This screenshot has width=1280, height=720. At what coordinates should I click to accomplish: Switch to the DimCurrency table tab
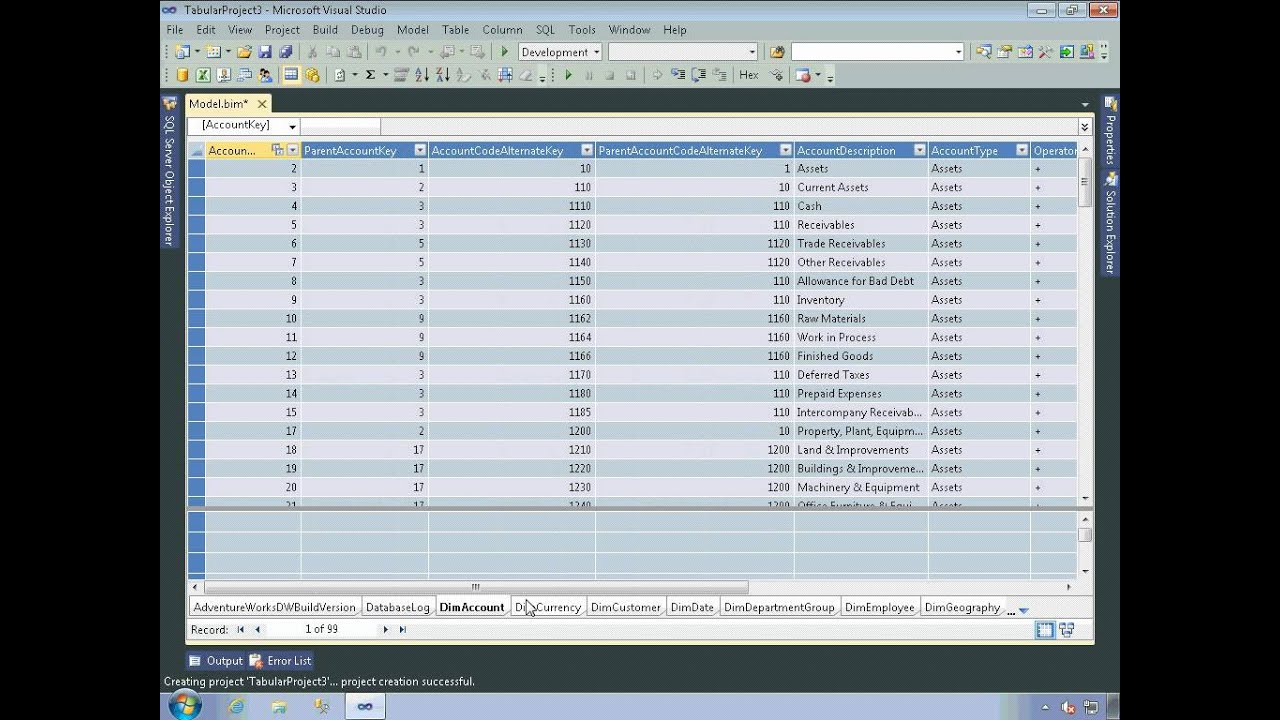click(x=548, y=607)
